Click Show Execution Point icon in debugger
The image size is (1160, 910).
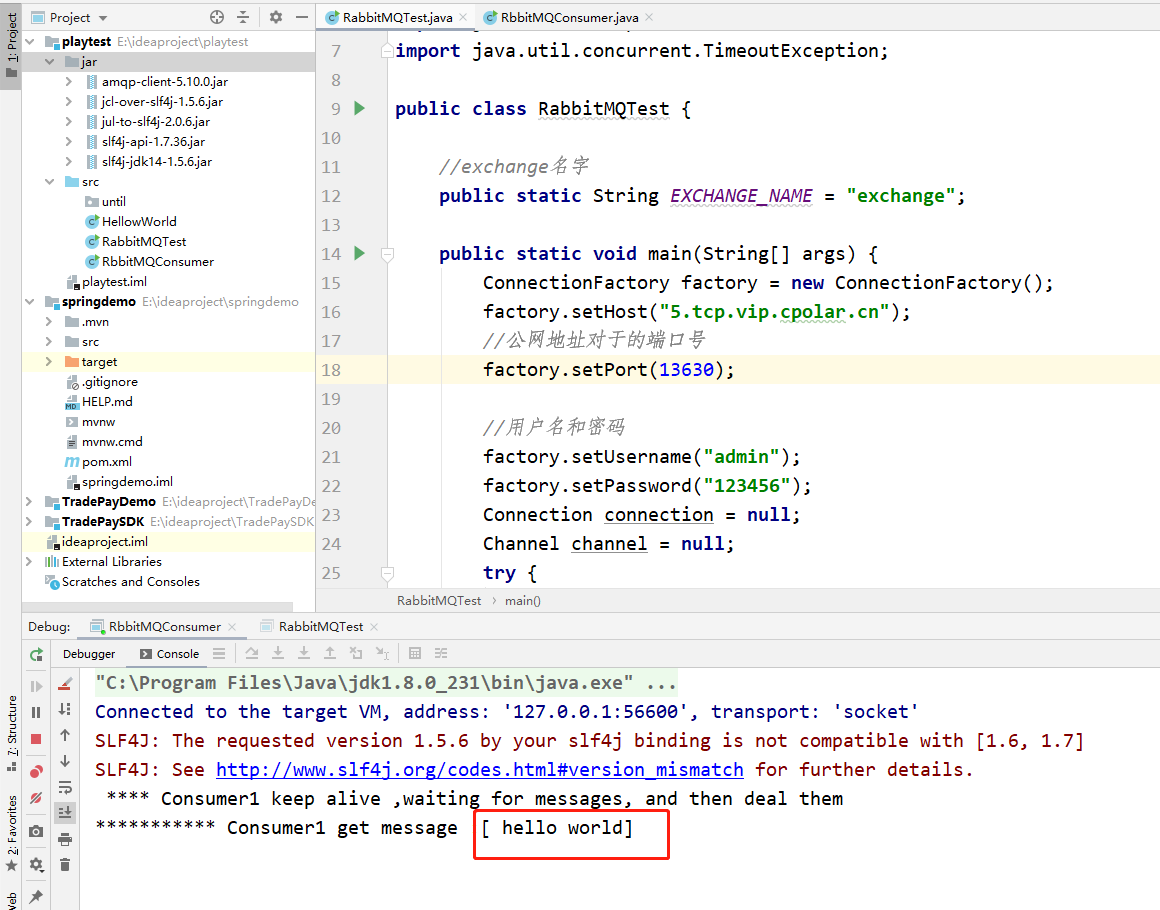(x=219, y=653)
